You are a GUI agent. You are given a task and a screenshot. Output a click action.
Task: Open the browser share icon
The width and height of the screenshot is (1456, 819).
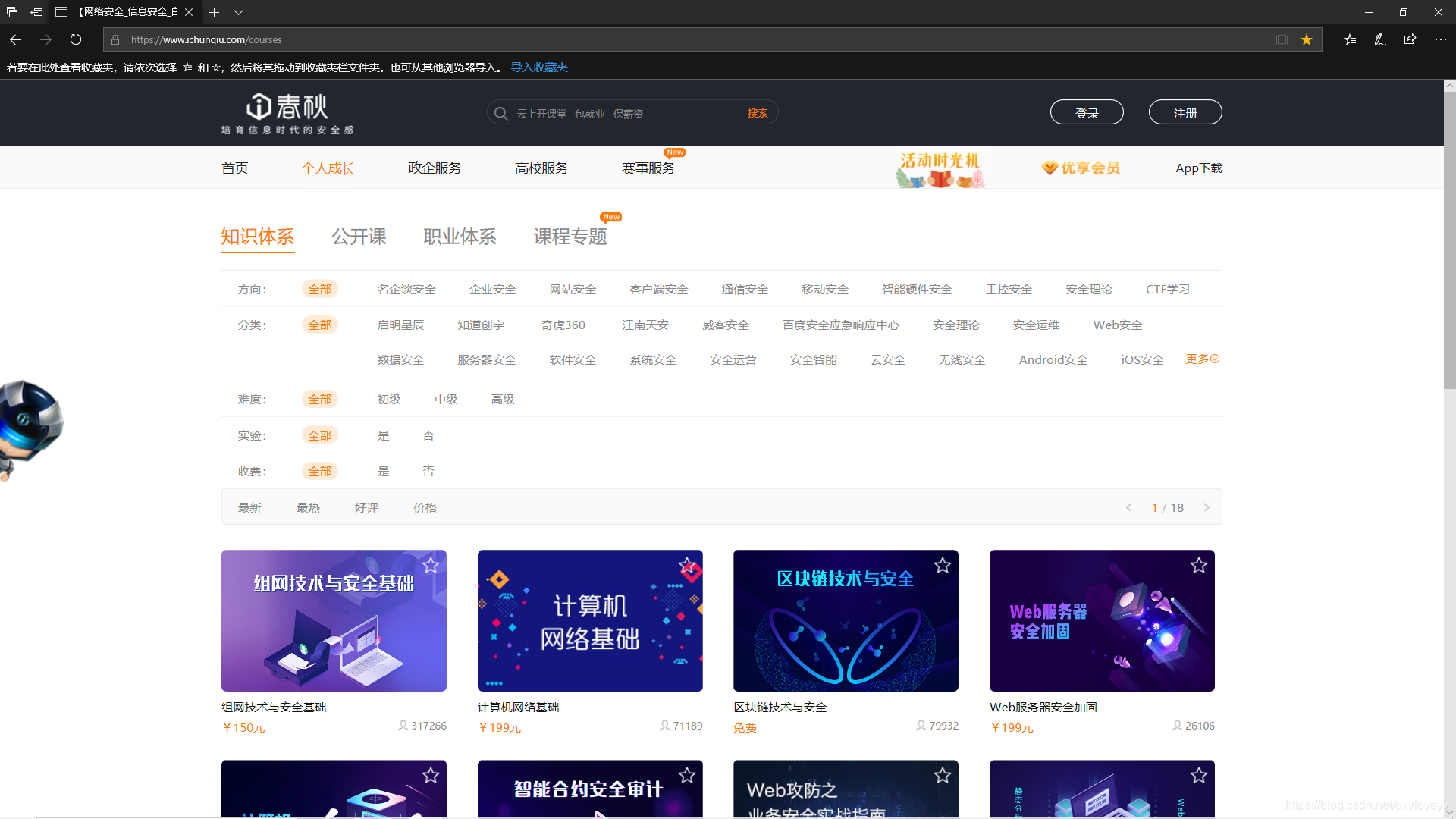click(1410, 39)
